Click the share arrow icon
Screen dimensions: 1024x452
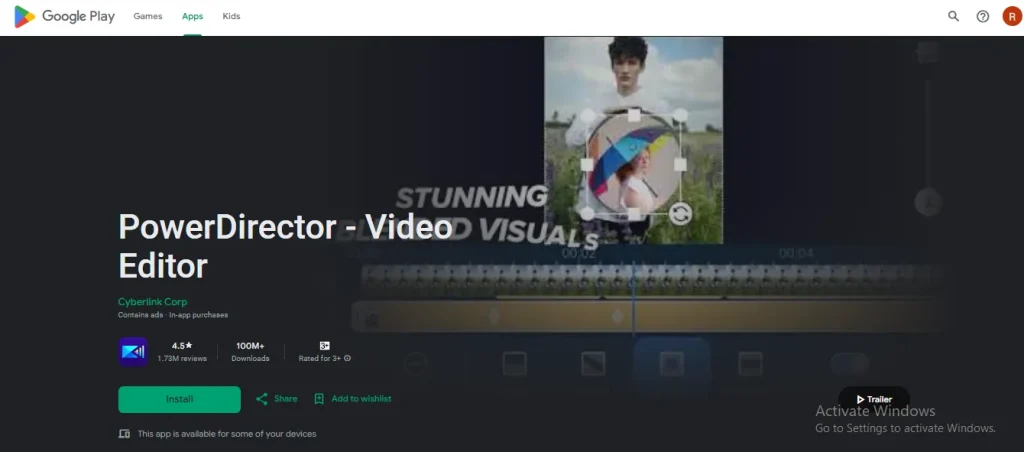coord(262,398)
